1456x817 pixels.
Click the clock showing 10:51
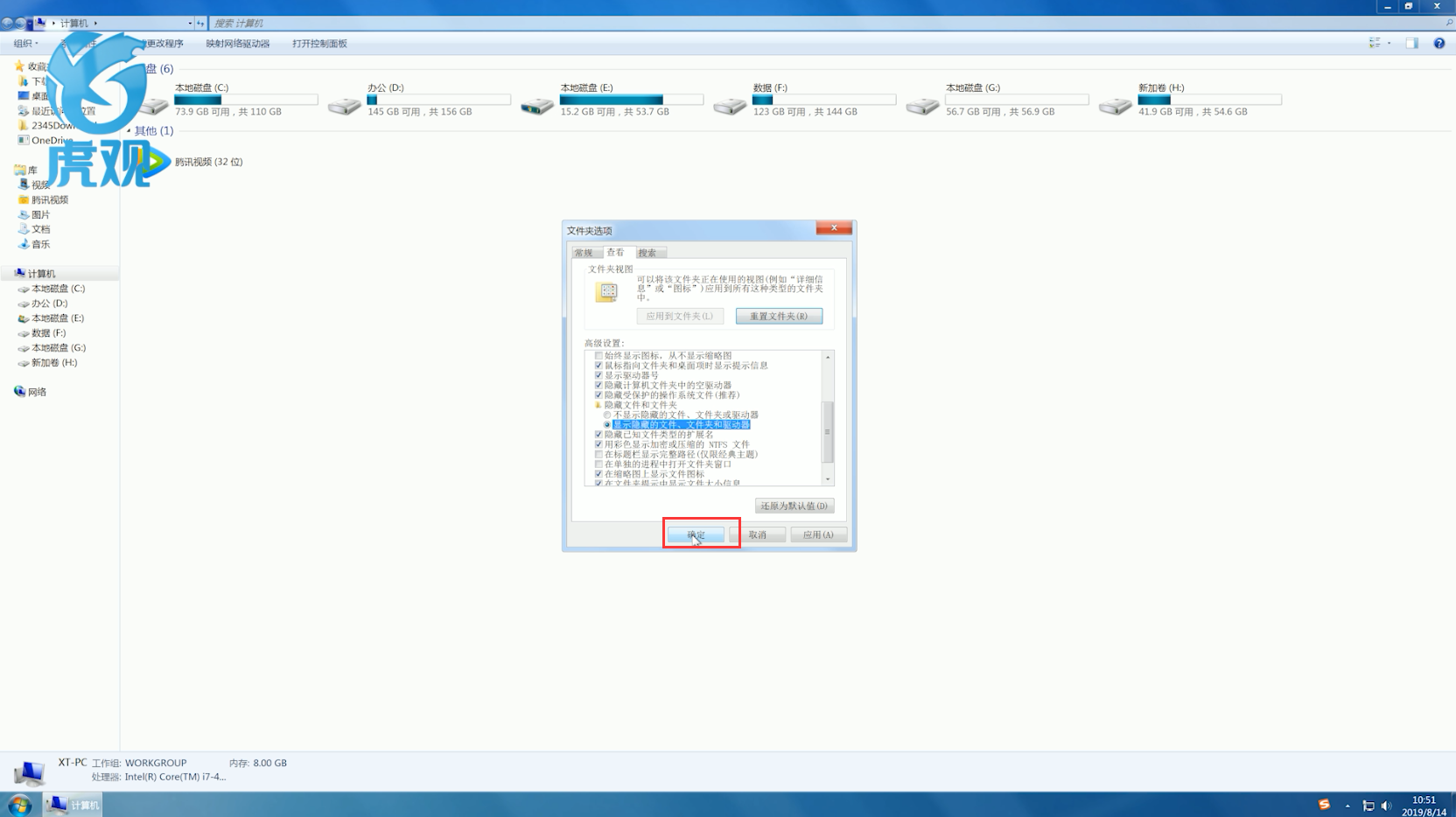click(1424, 800)
